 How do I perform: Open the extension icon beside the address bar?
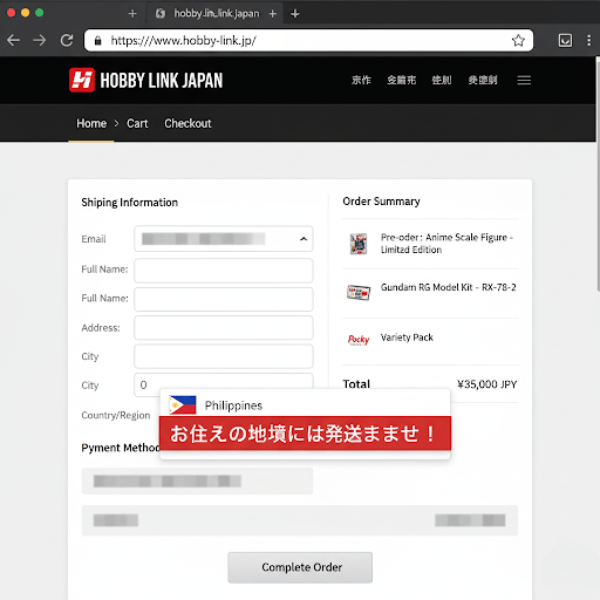pyautogui.click(x=565, y=40)
